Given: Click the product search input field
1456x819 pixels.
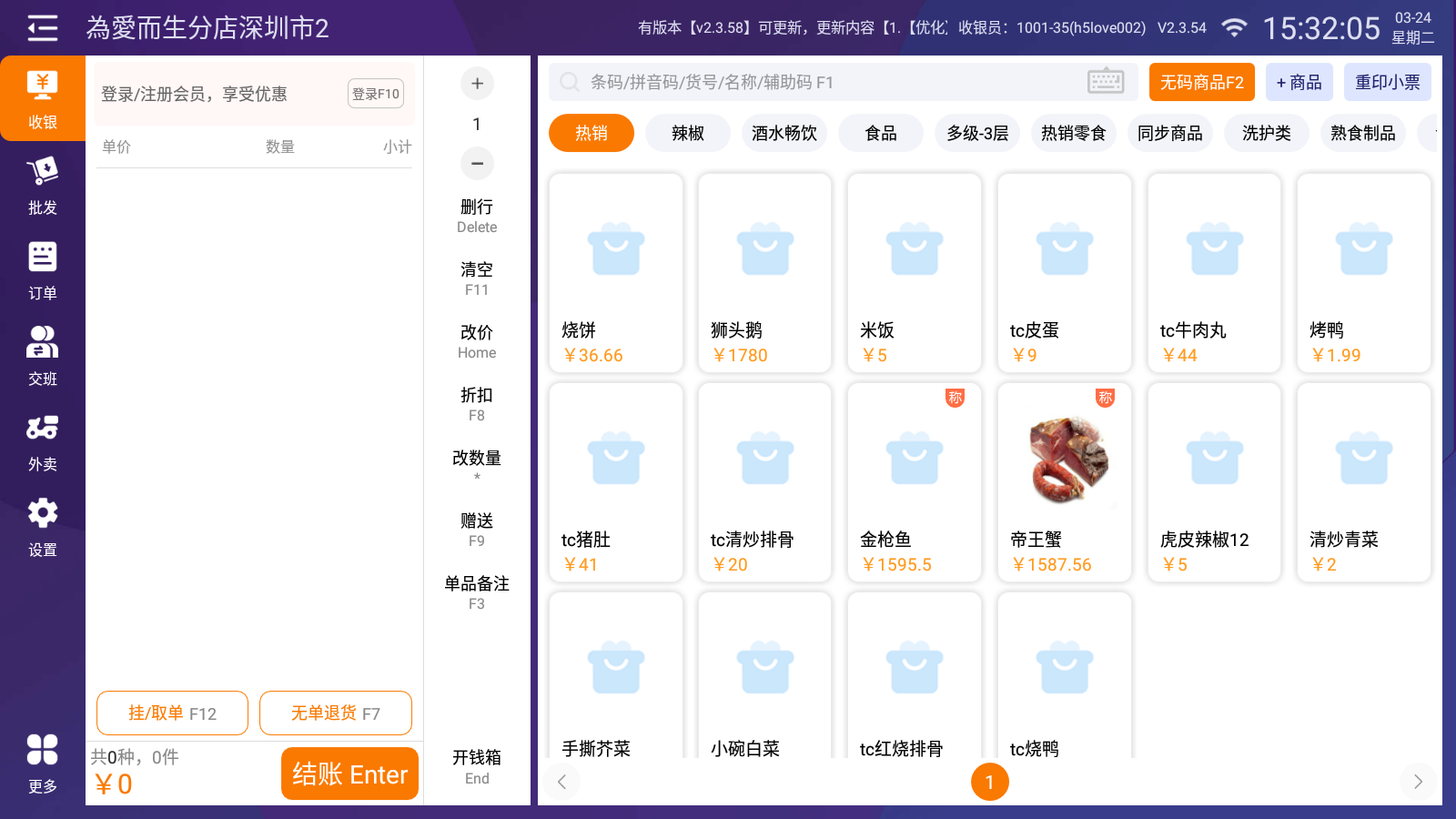Looking at the screenshot, I should (x=819, y=82).
